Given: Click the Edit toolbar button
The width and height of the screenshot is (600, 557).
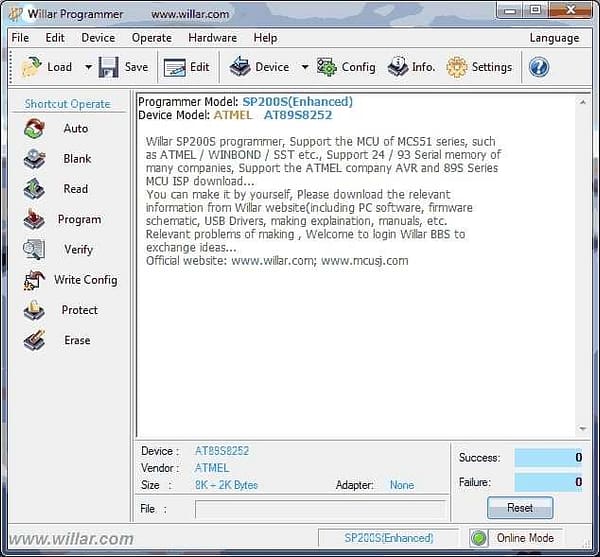Looking at the screenshot, I should pyautogui.click(x=187, y=67).
